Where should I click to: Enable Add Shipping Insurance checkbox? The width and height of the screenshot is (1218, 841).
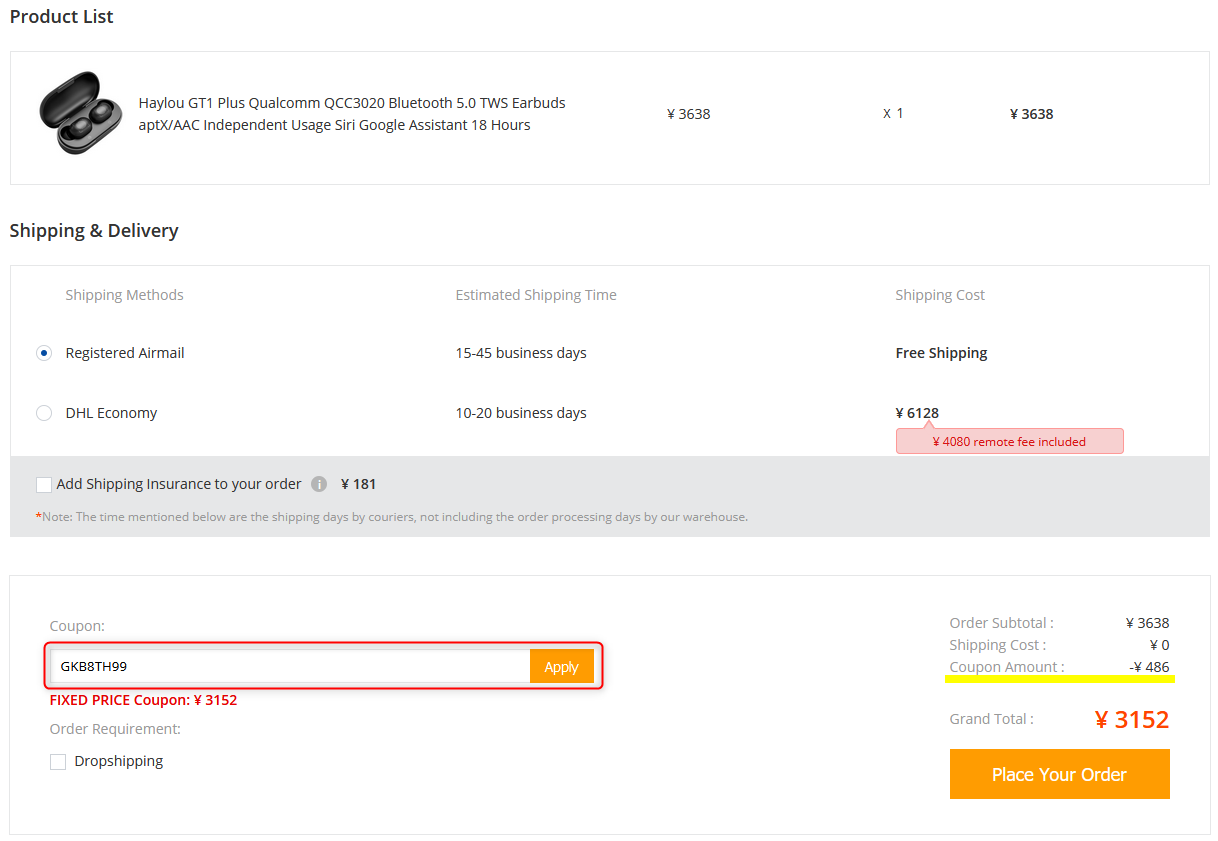(44, 485)
